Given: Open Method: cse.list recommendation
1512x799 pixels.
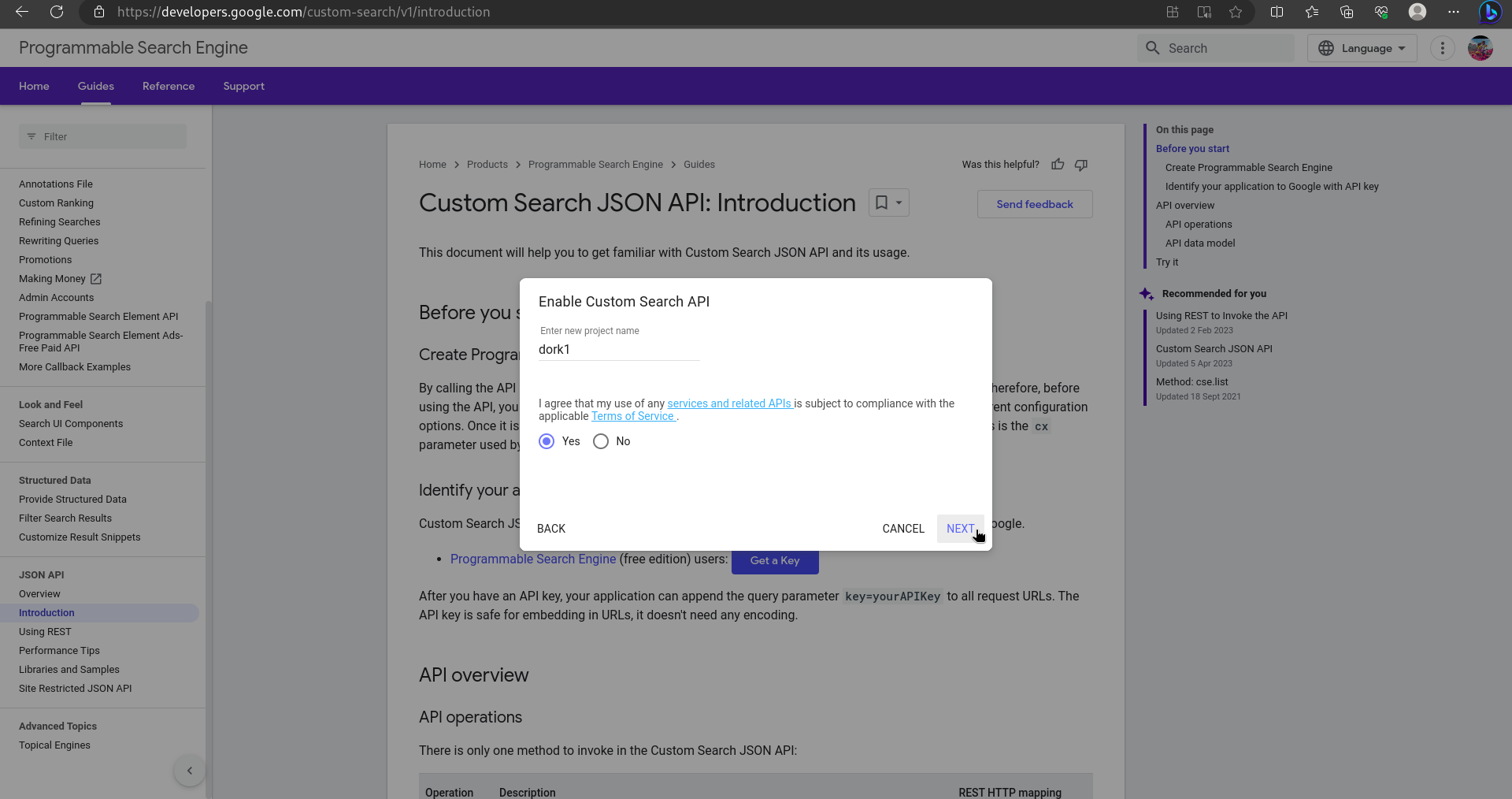Looking at the screenshot, I should 1192,382.
